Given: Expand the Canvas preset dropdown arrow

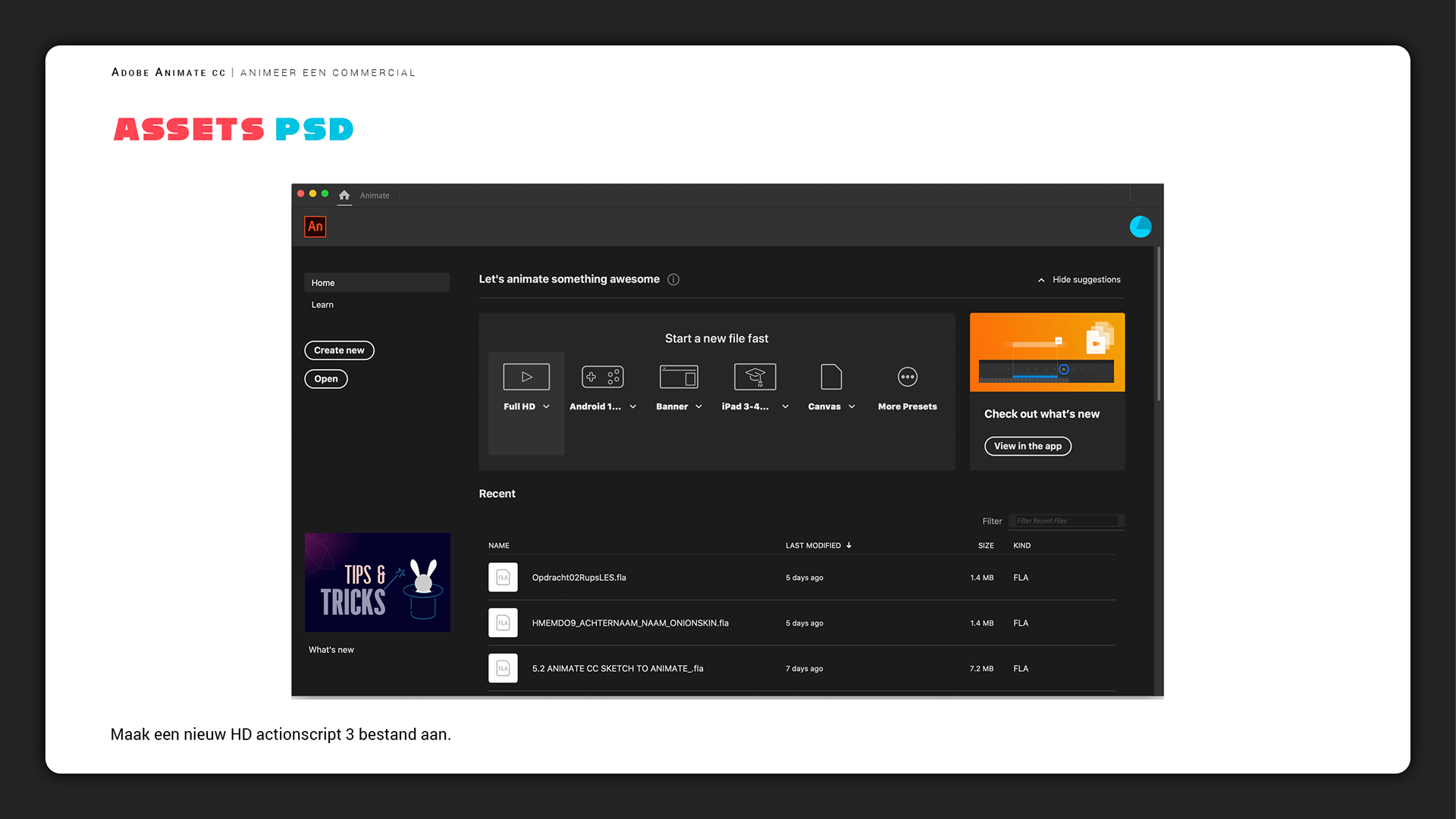Looking at the screenshot, I should pyautogui.click(x=852, y=407).
